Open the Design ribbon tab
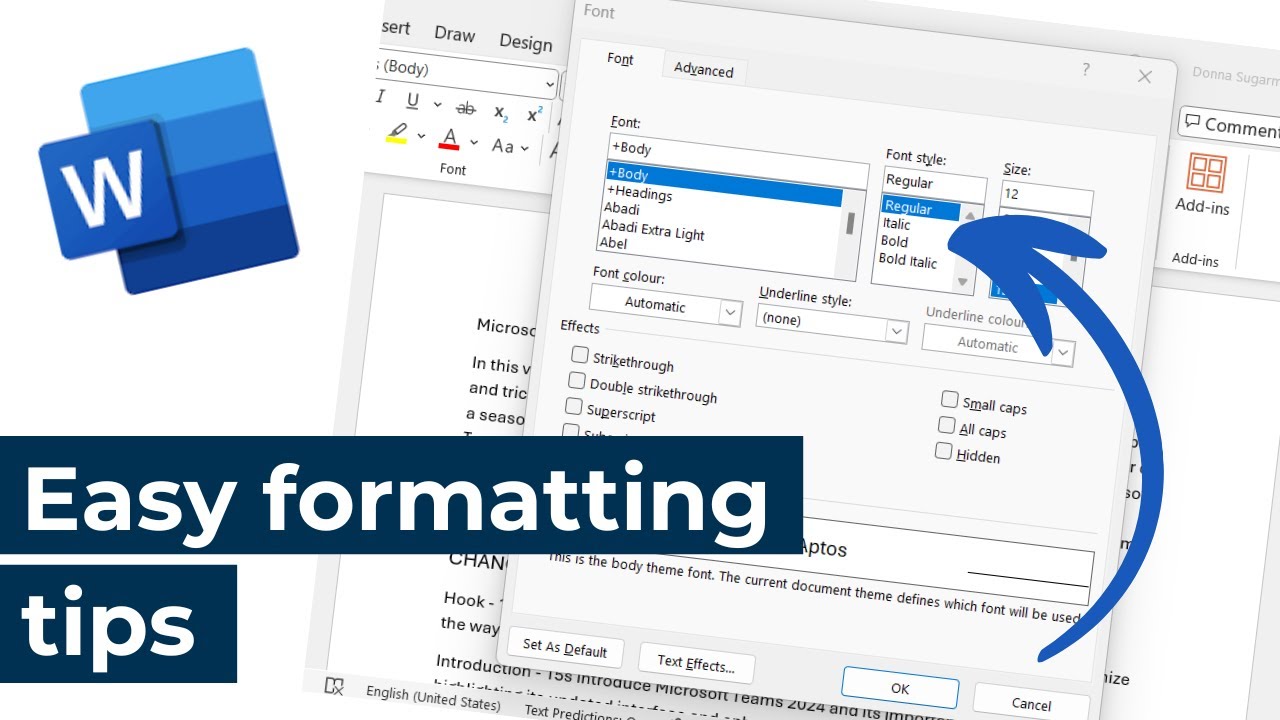 (x=525, y=42)
